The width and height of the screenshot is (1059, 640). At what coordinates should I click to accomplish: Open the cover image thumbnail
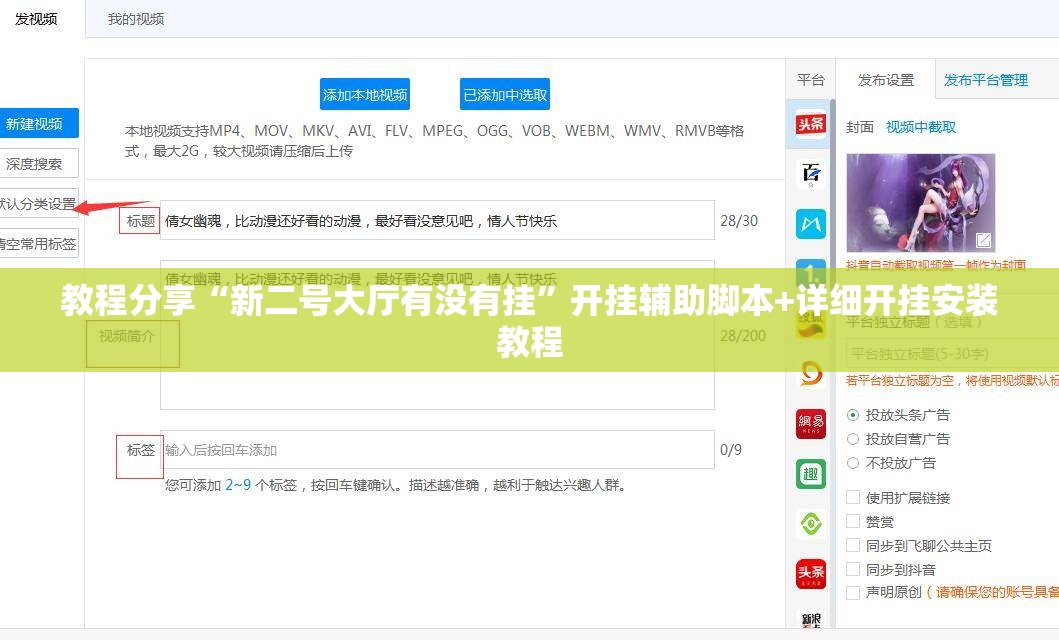tap(921, 203)
